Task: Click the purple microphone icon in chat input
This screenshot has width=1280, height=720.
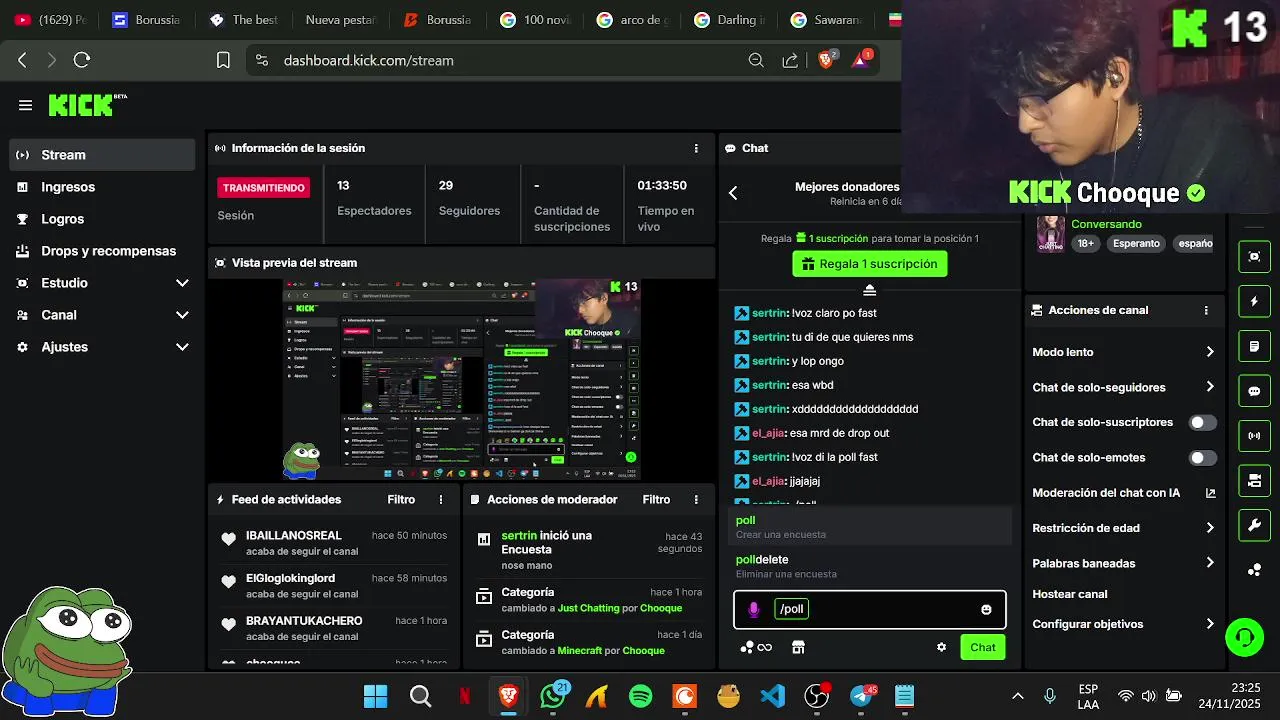Action: click(754, 609)
